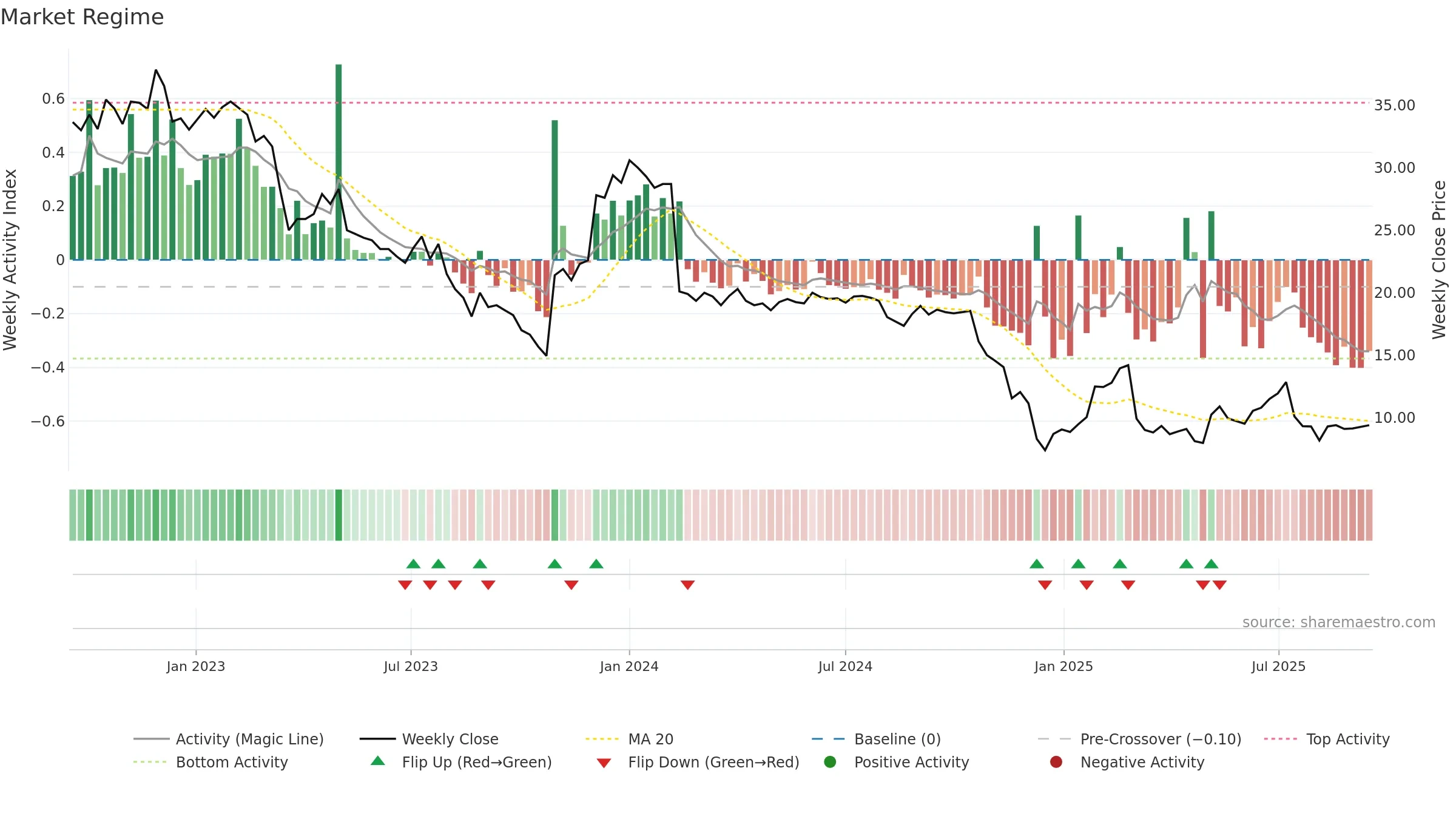Image resolution: width=1456 pixels, height=819 pixels.
Task: Click the red Flip Down triangle in the legend
Action: point(604,763)
